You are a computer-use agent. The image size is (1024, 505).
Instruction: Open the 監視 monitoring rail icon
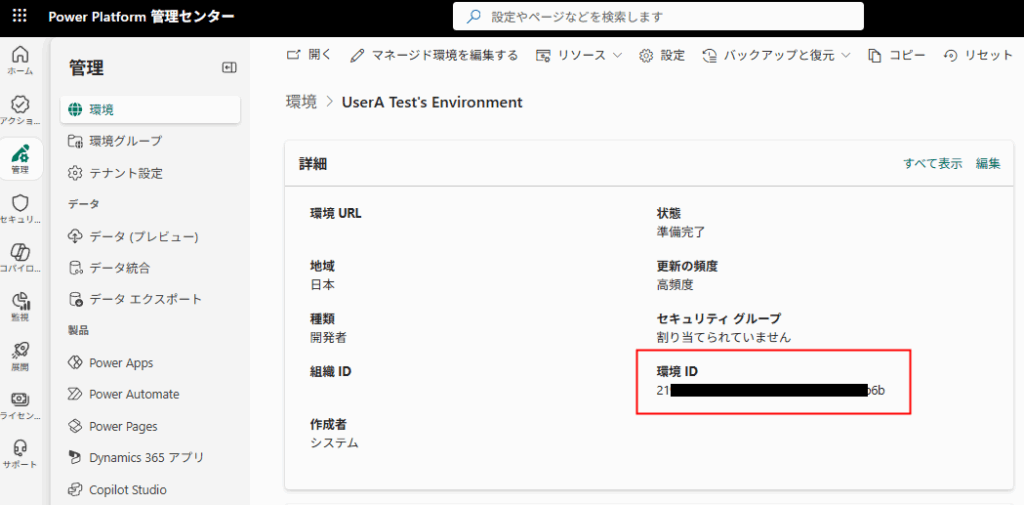pyautogui.click(x=20, y=308)
